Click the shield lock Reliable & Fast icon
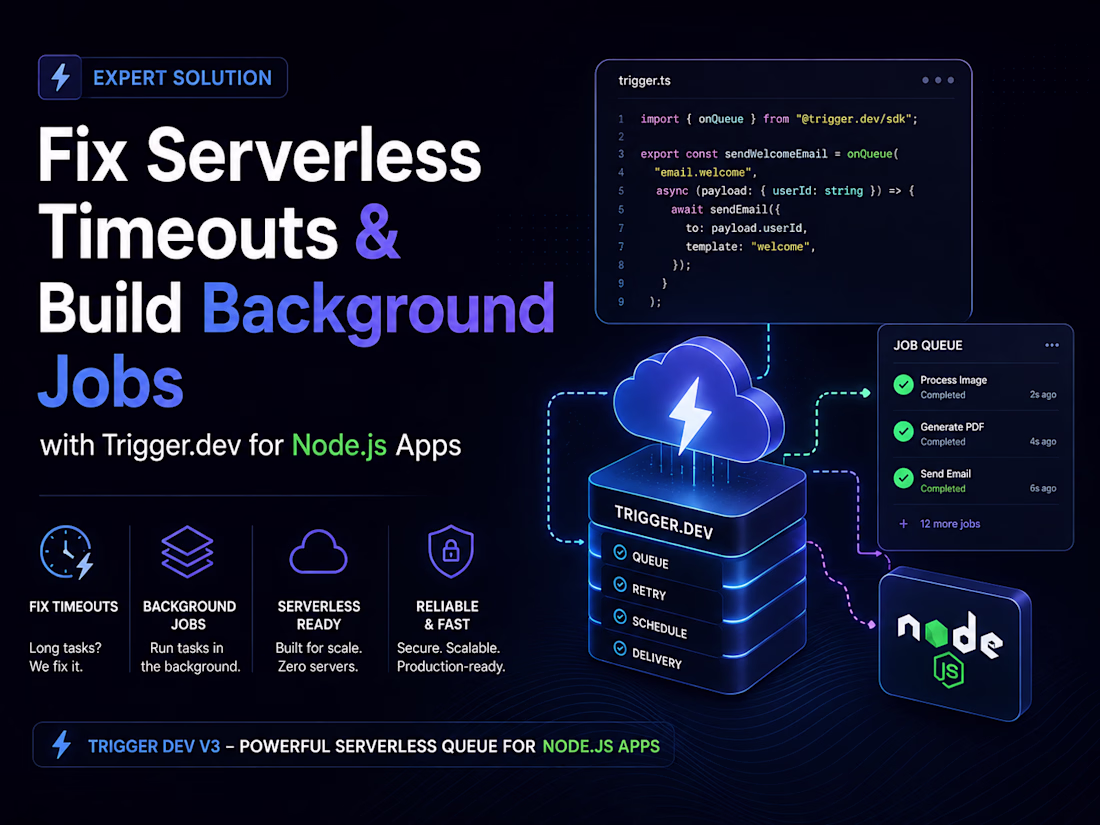The height and width of the screenshot is (825, 1100). (450, 551)
